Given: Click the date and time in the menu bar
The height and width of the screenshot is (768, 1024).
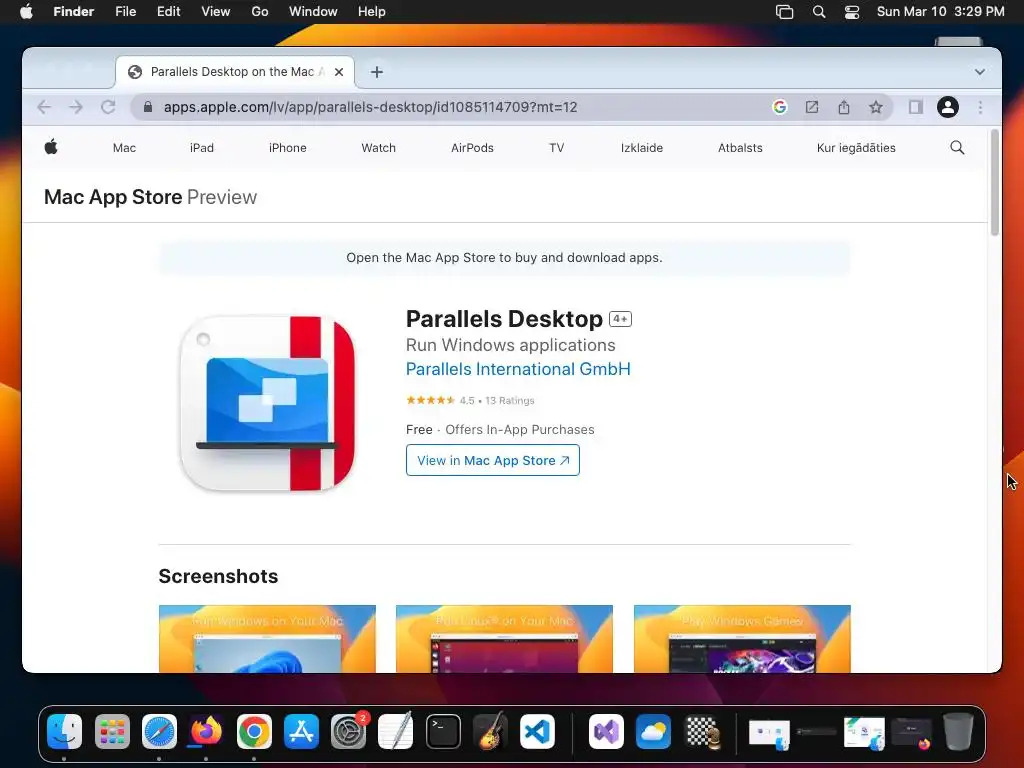Looking at the screenshot, I should pyautogui.click(x=940, y=11).
